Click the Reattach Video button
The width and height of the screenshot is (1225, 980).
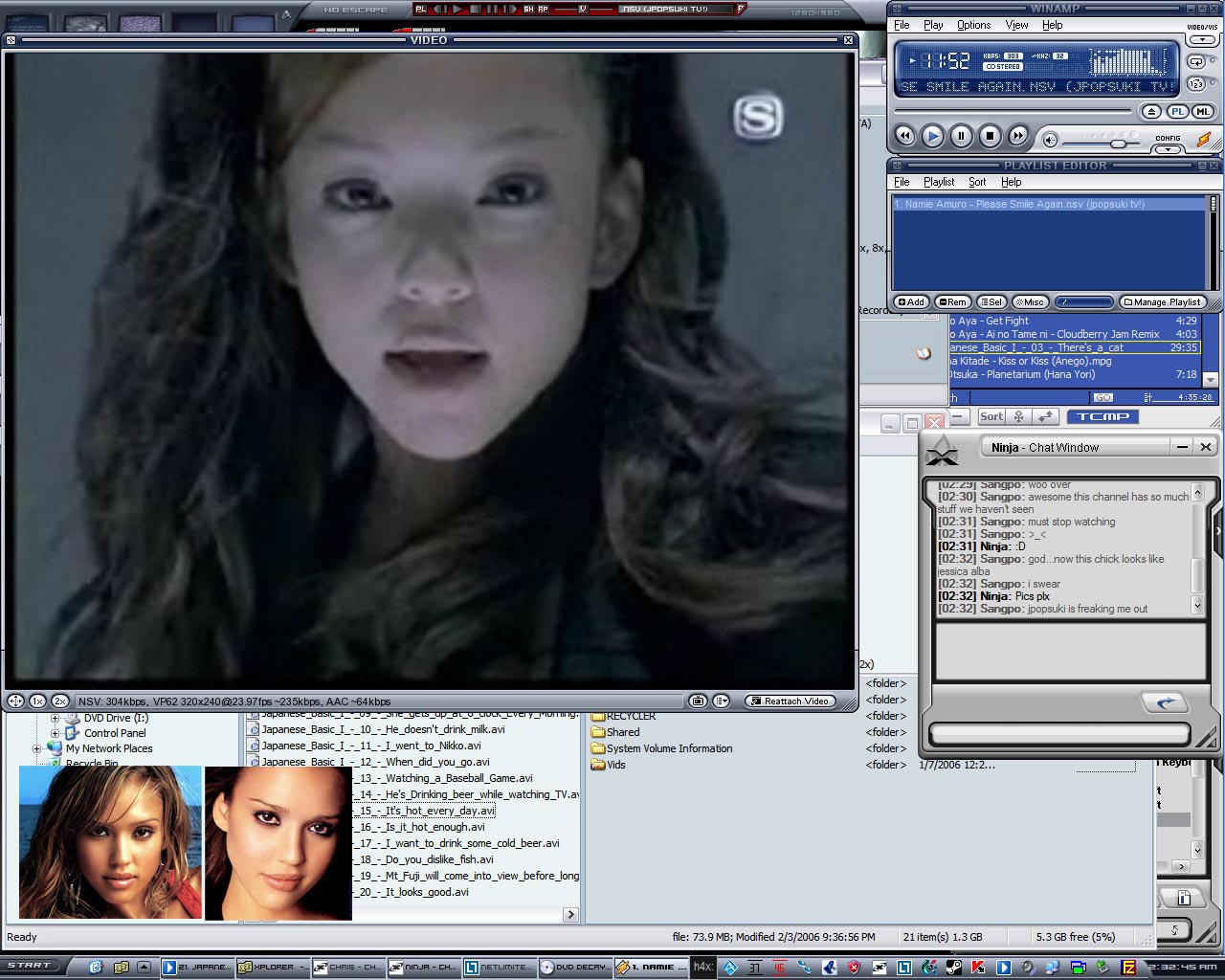(x=790, y=702)
